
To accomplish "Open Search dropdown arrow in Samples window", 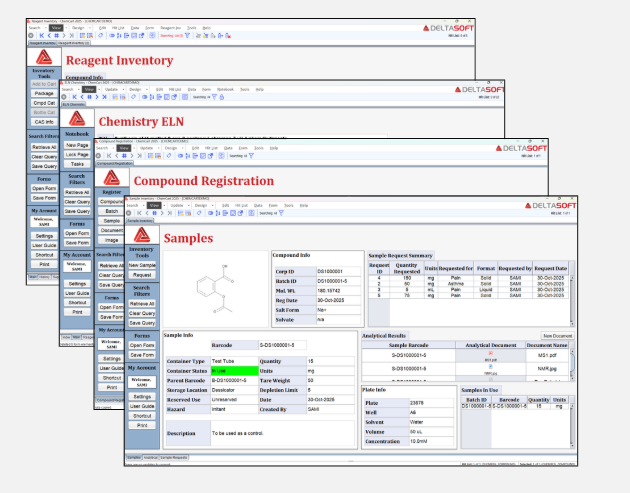I will tap(143, 205).
